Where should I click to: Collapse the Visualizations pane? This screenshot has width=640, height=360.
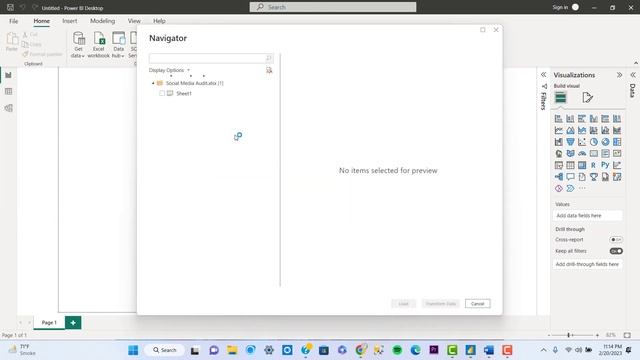click(619, 75)
